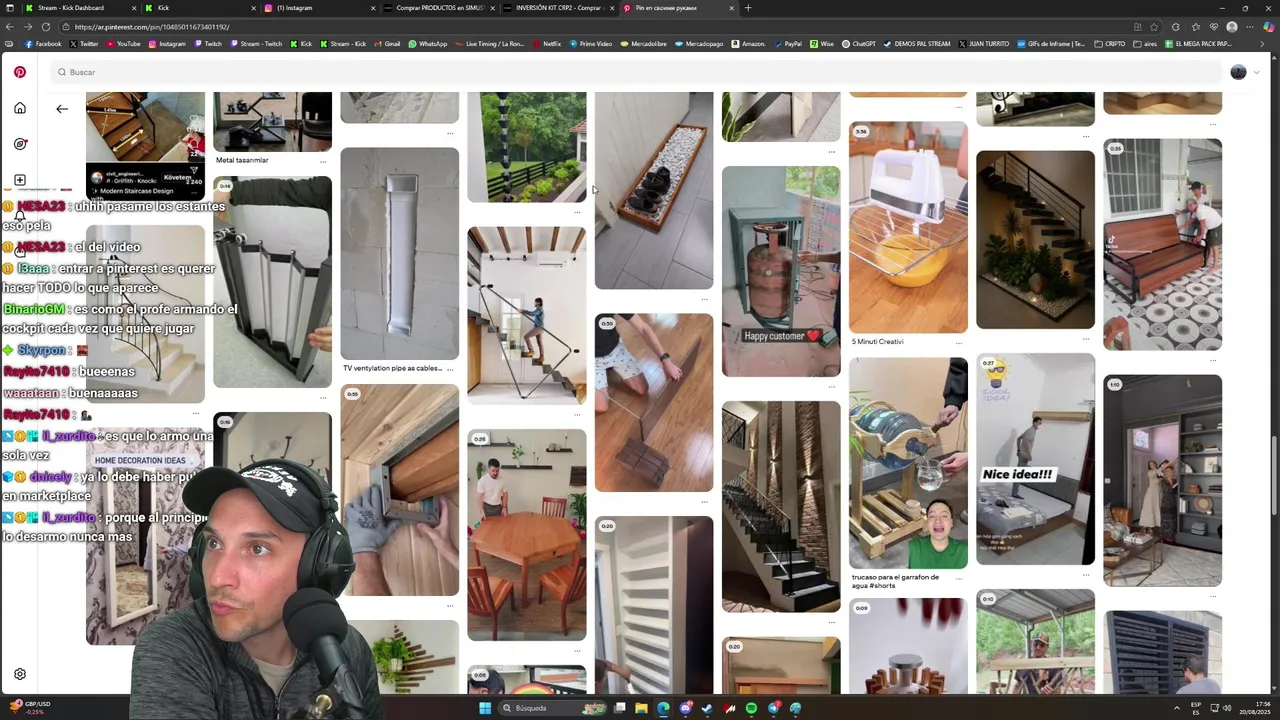Open a new browser tab
Viewport: 1280px width, 720px height.
coord(748,8)
